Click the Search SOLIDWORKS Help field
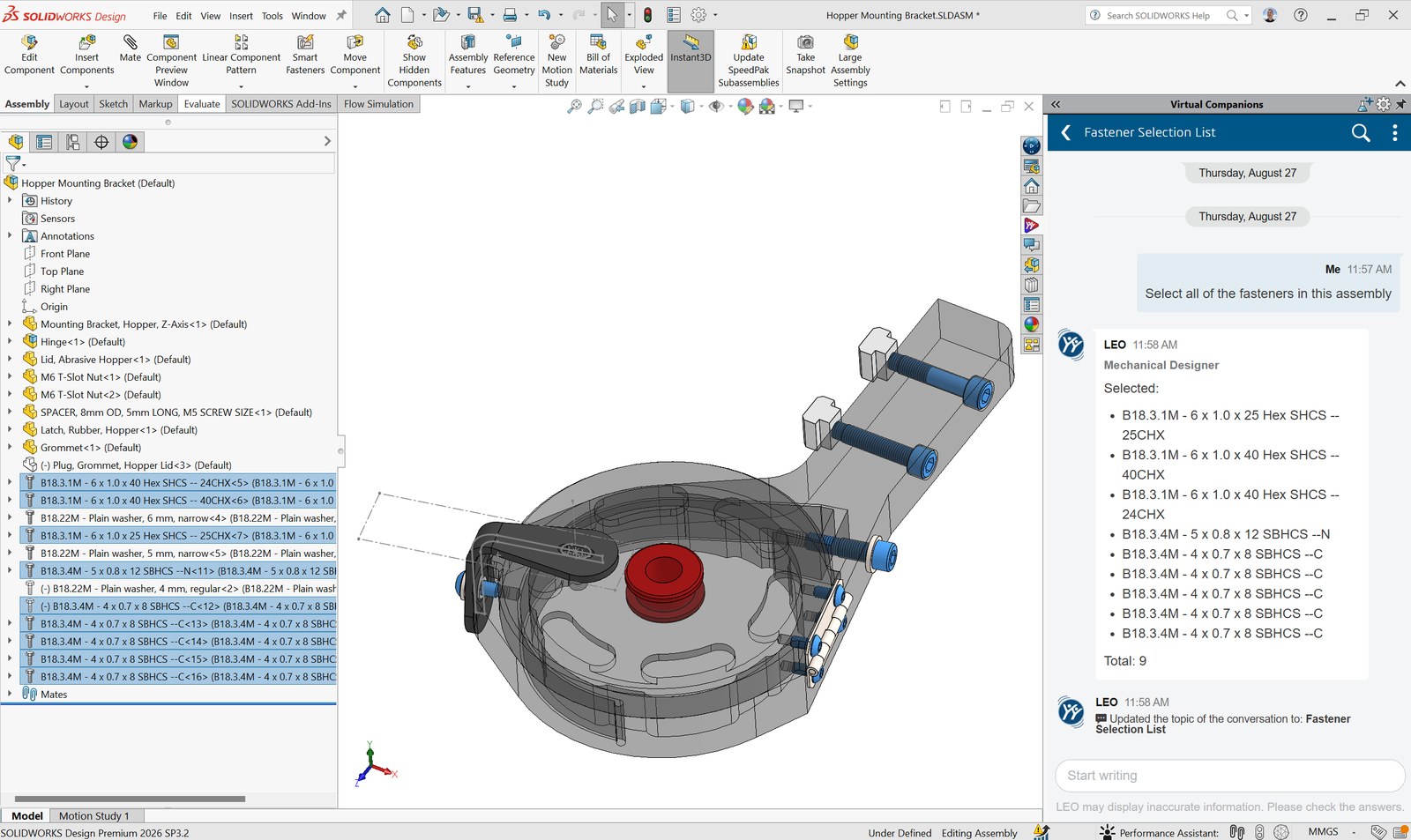 1168,15
